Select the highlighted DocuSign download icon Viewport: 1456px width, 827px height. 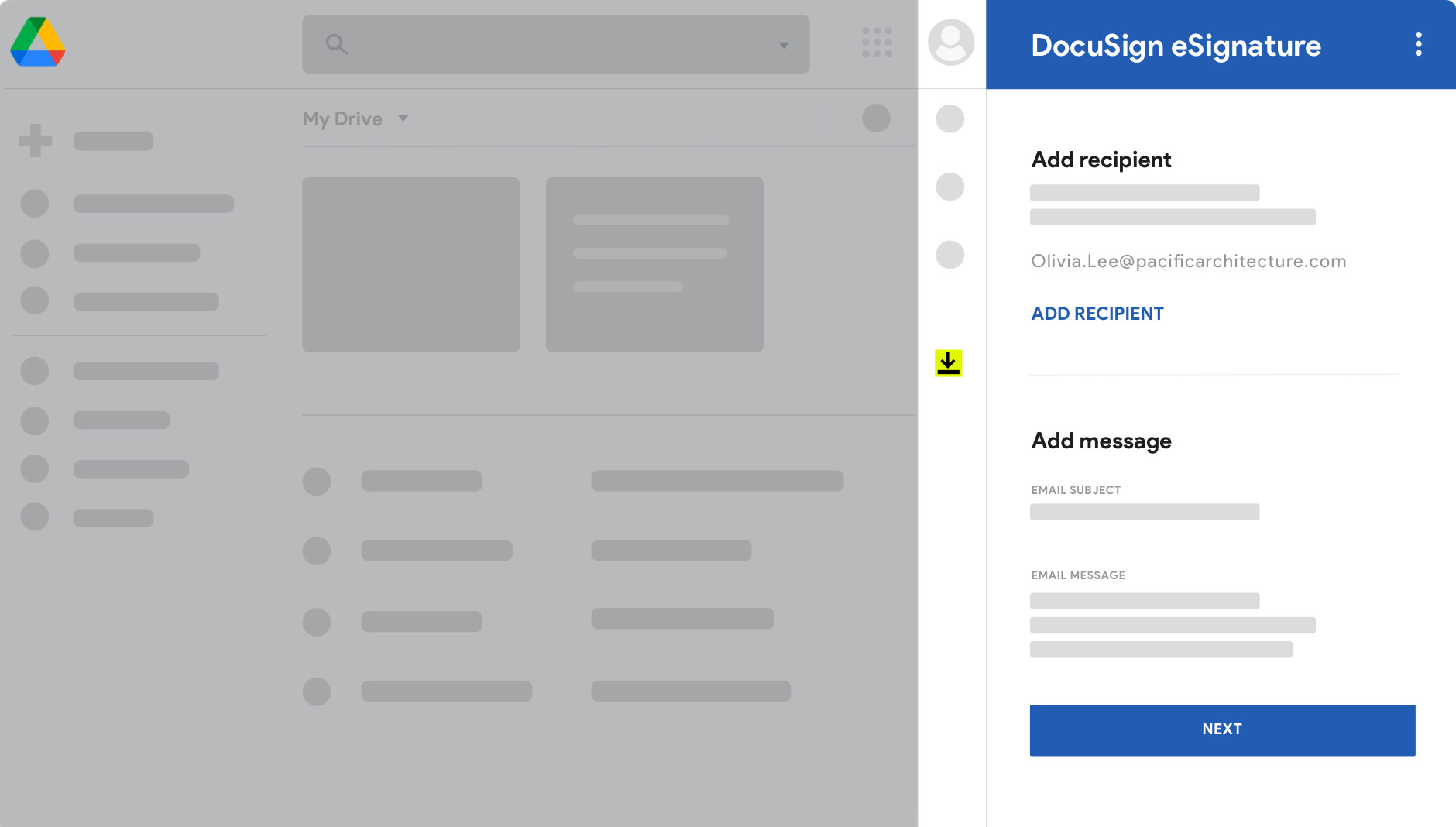pyautogui.click(x=949, y=364)
